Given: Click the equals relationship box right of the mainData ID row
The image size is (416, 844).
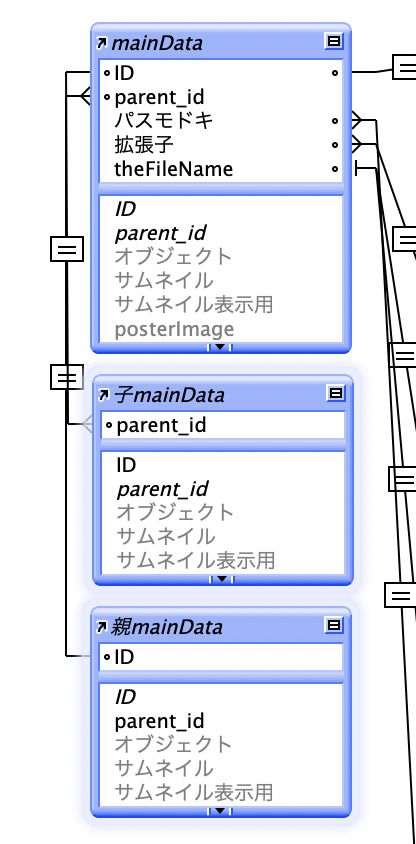Looking at the screenshot, I should pyautogui.click(x=404, y=67).
